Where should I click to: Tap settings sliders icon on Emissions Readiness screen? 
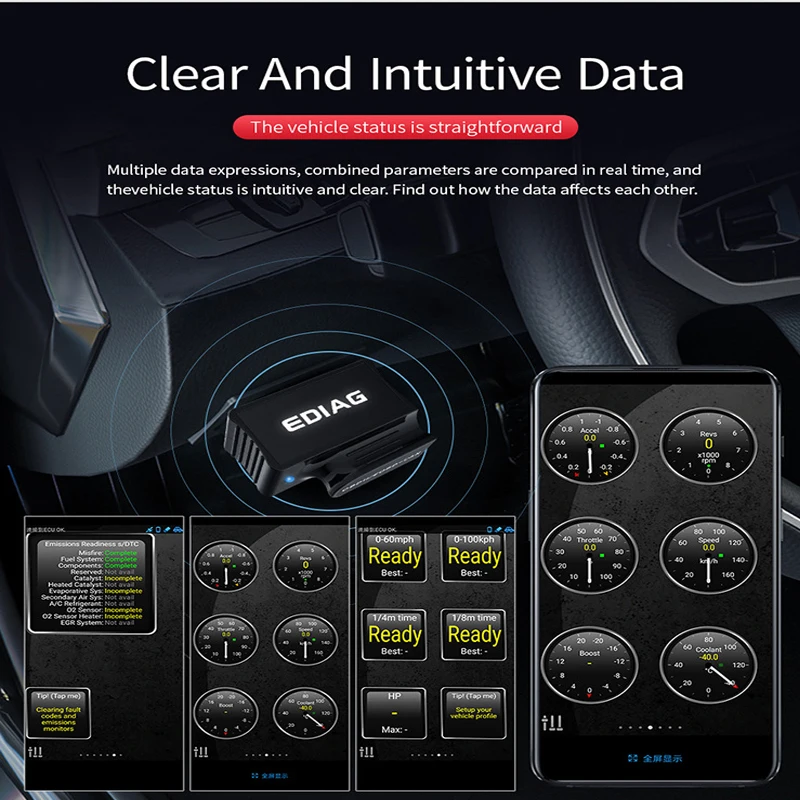35,752
